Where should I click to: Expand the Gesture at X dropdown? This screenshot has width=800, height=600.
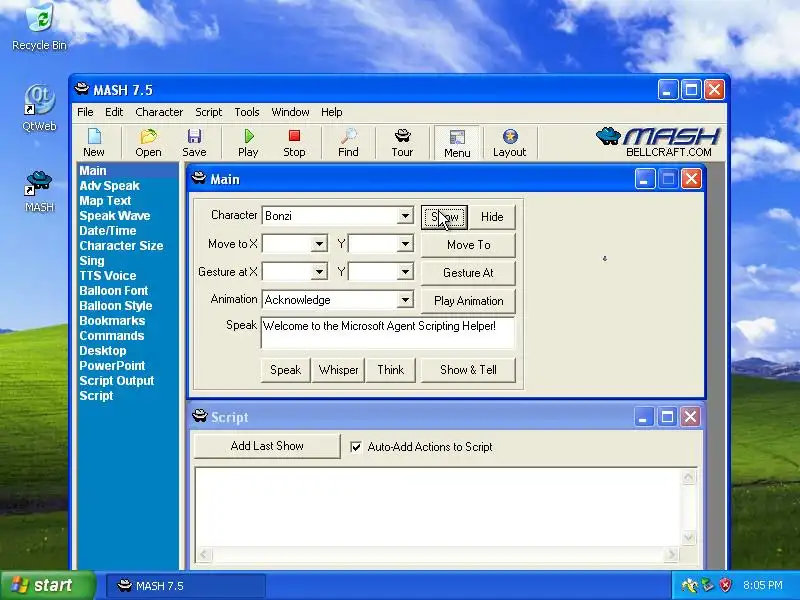tap(319, 272)
